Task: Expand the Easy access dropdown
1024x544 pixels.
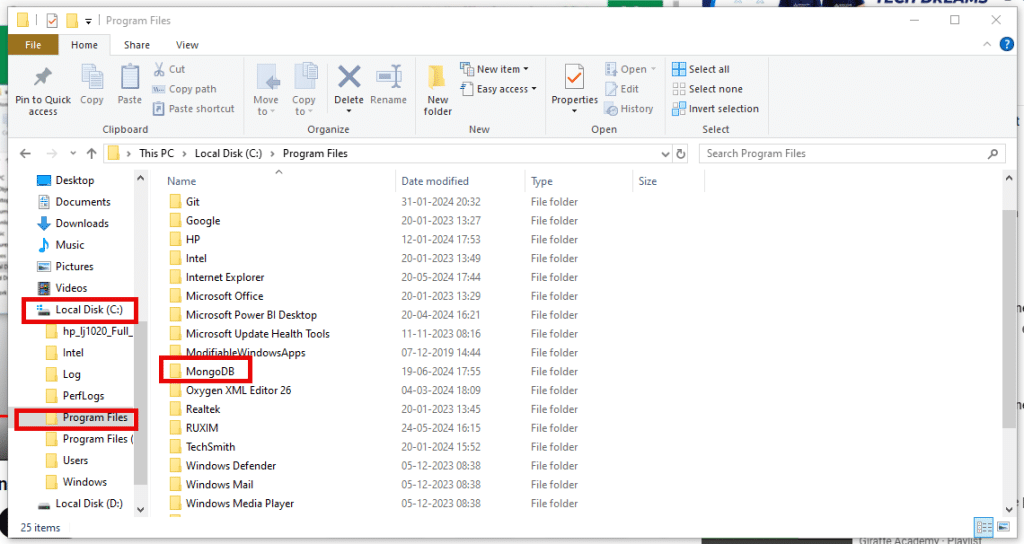Action: pyautogui.click(x=499, y=89)
